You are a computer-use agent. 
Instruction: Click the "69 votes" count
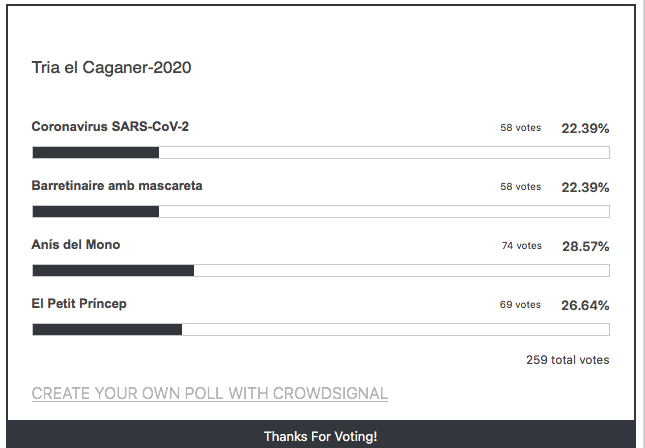(x=520, y=305)
